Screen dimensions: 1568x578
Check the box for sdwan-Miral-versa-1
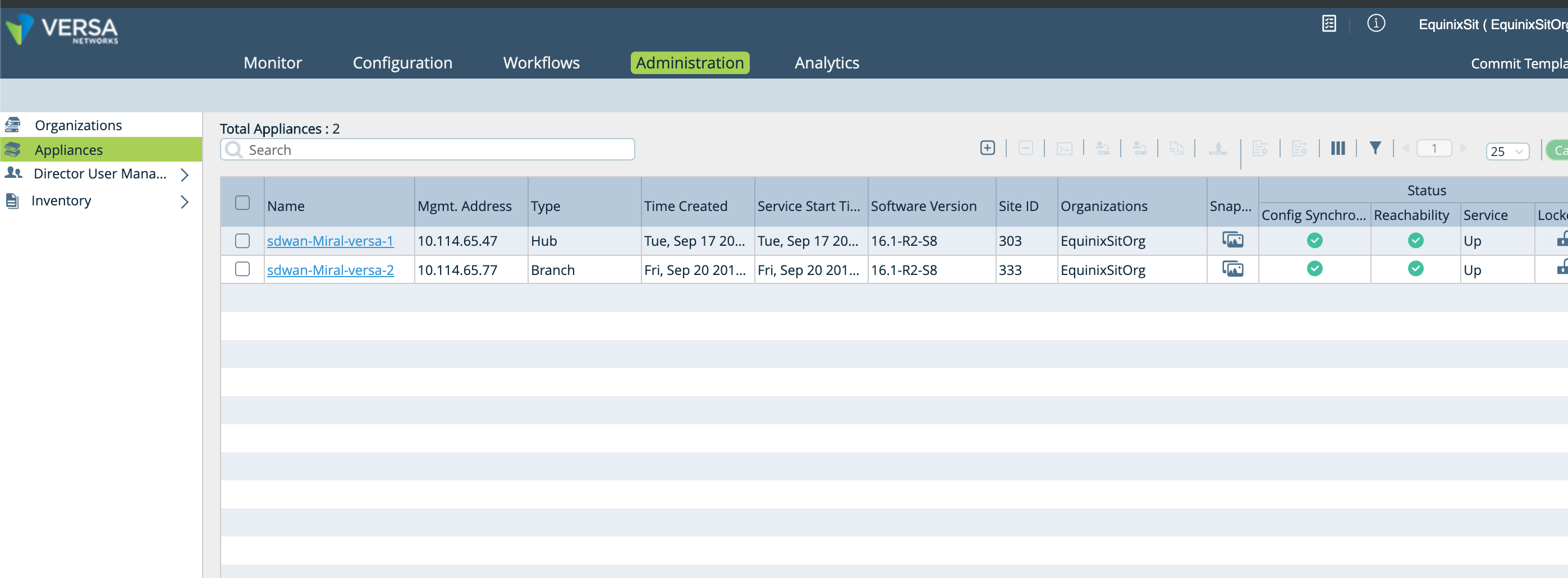242,241
